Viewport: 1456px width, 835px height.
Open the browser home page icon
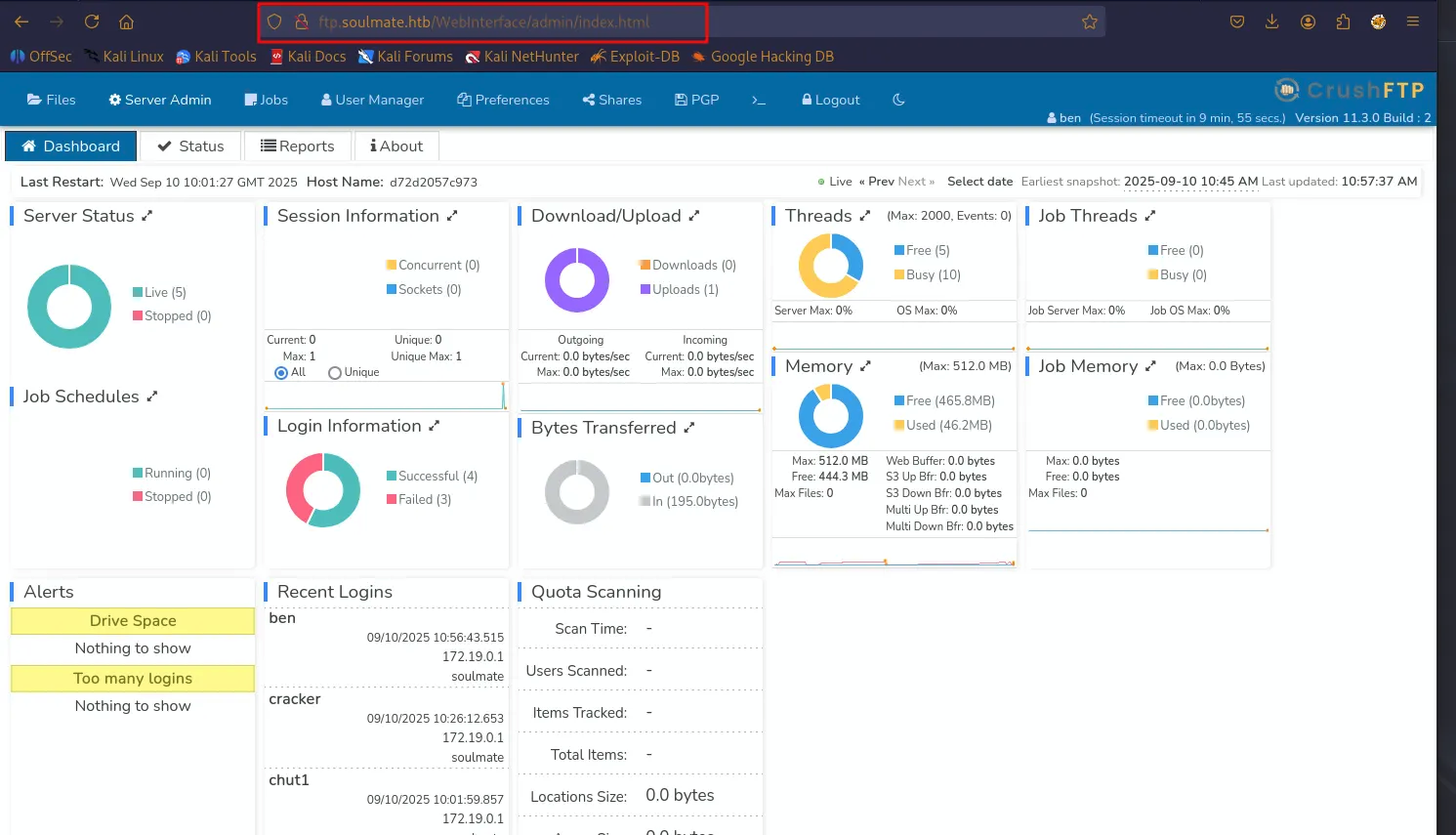point(126,21)
